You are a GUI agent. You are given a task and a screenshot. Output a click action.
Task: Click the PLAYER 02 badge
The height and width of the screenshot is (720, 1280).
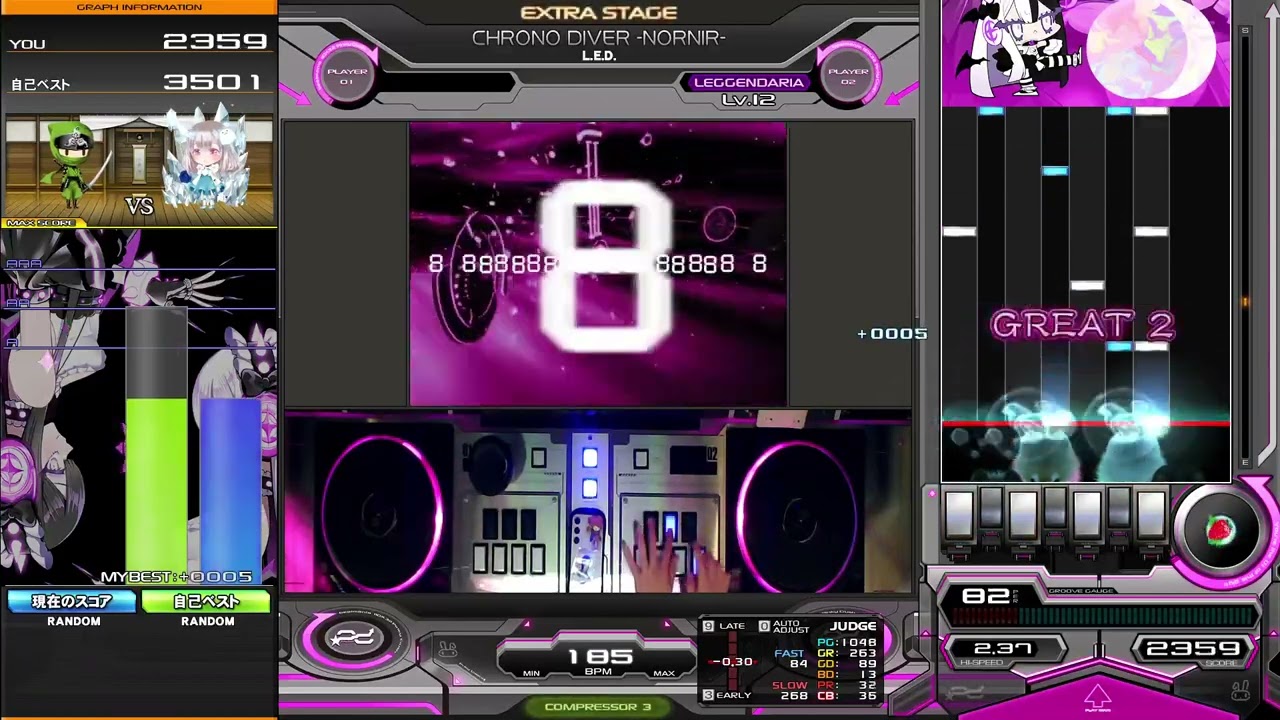point(848,76)
